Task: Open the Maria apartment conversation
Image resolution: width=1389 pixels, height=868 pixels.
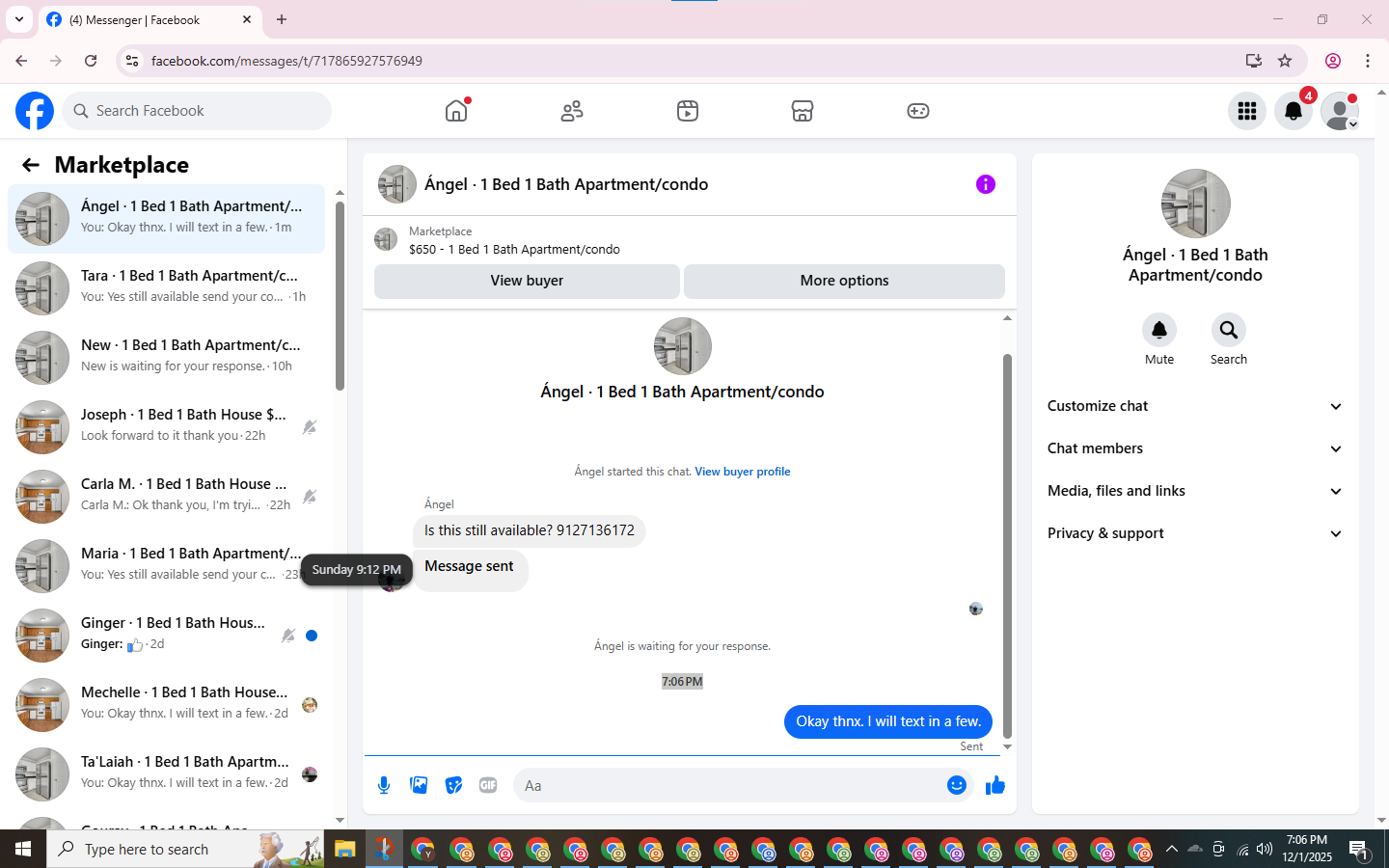Action: 166,566
